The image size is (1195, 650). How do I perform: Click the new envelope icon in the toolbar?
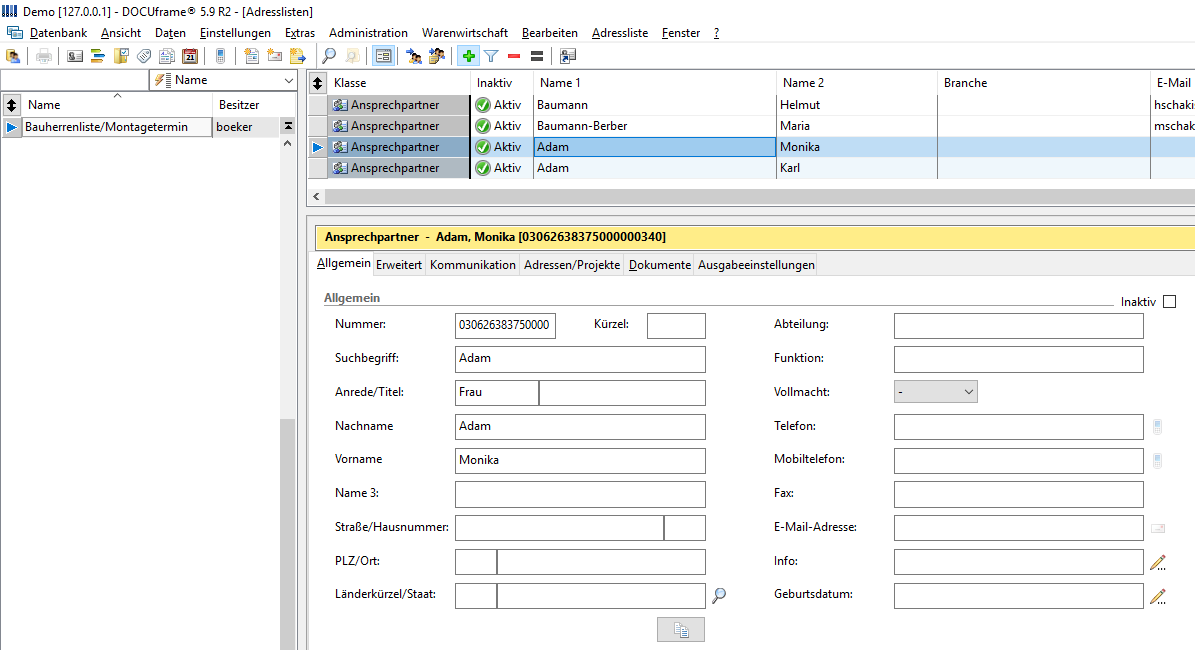click(x=274, y=56)
